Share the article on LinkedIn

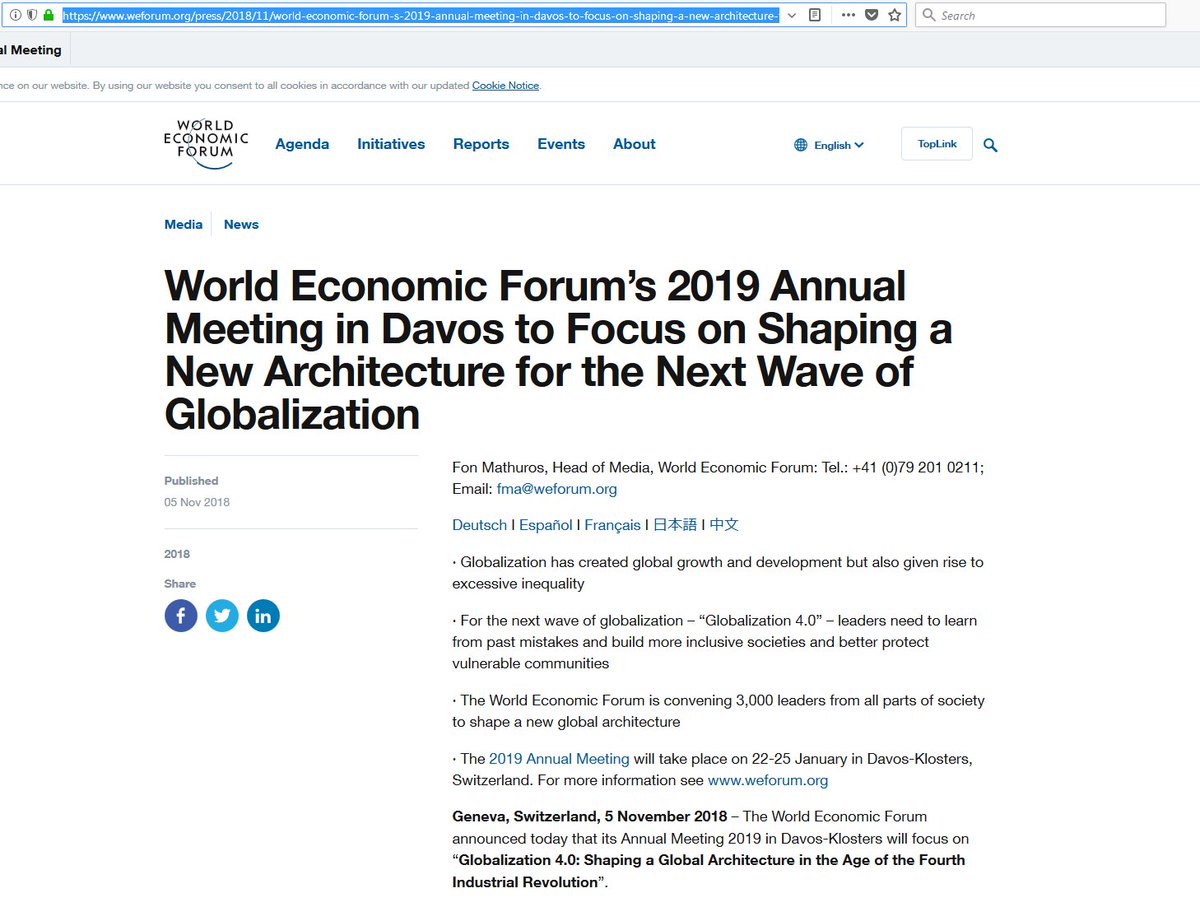(x=263, y=616)
